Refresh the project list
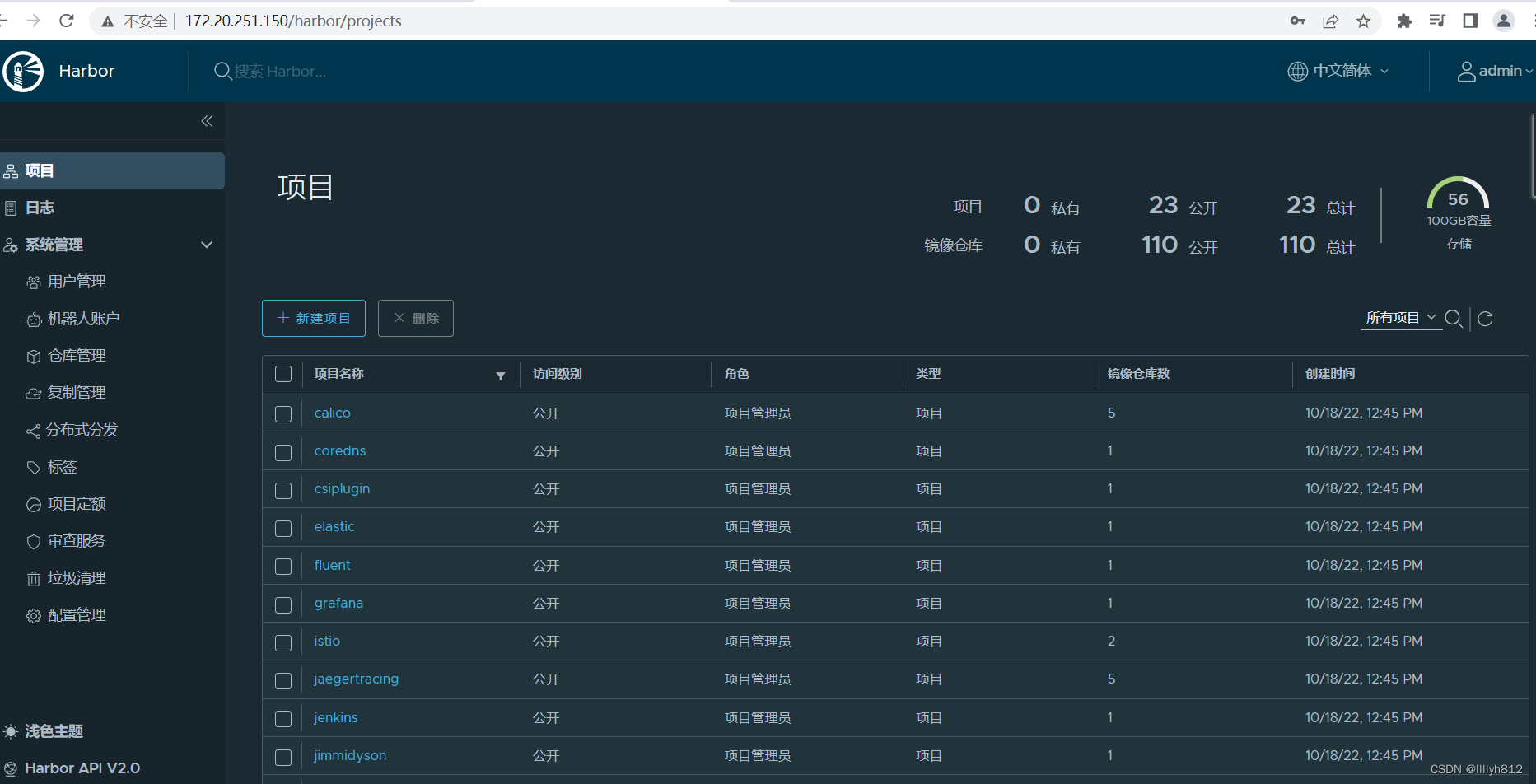 point(1486,319)
